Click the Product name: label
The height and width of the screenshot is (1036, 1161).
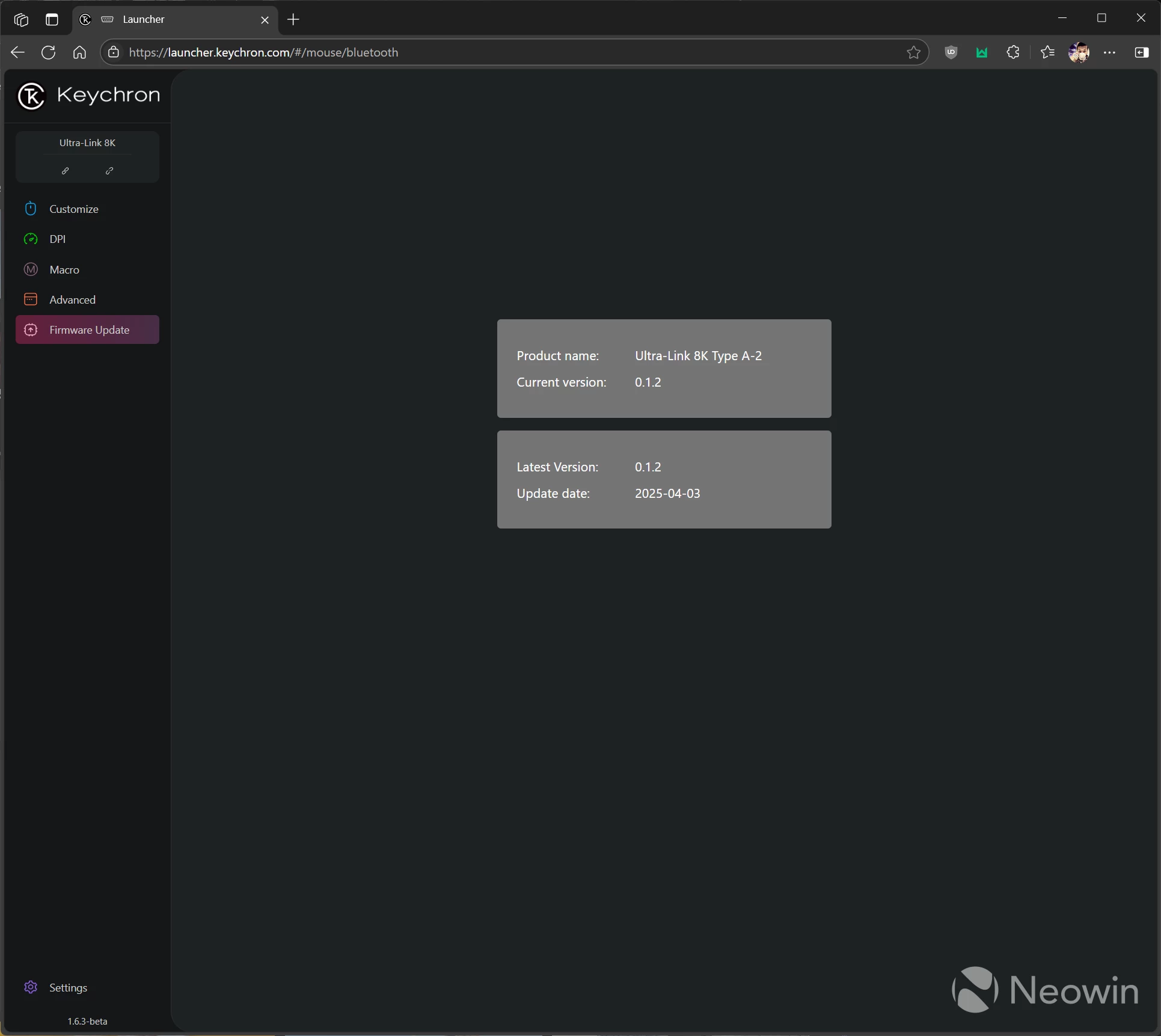coord(557,355)
